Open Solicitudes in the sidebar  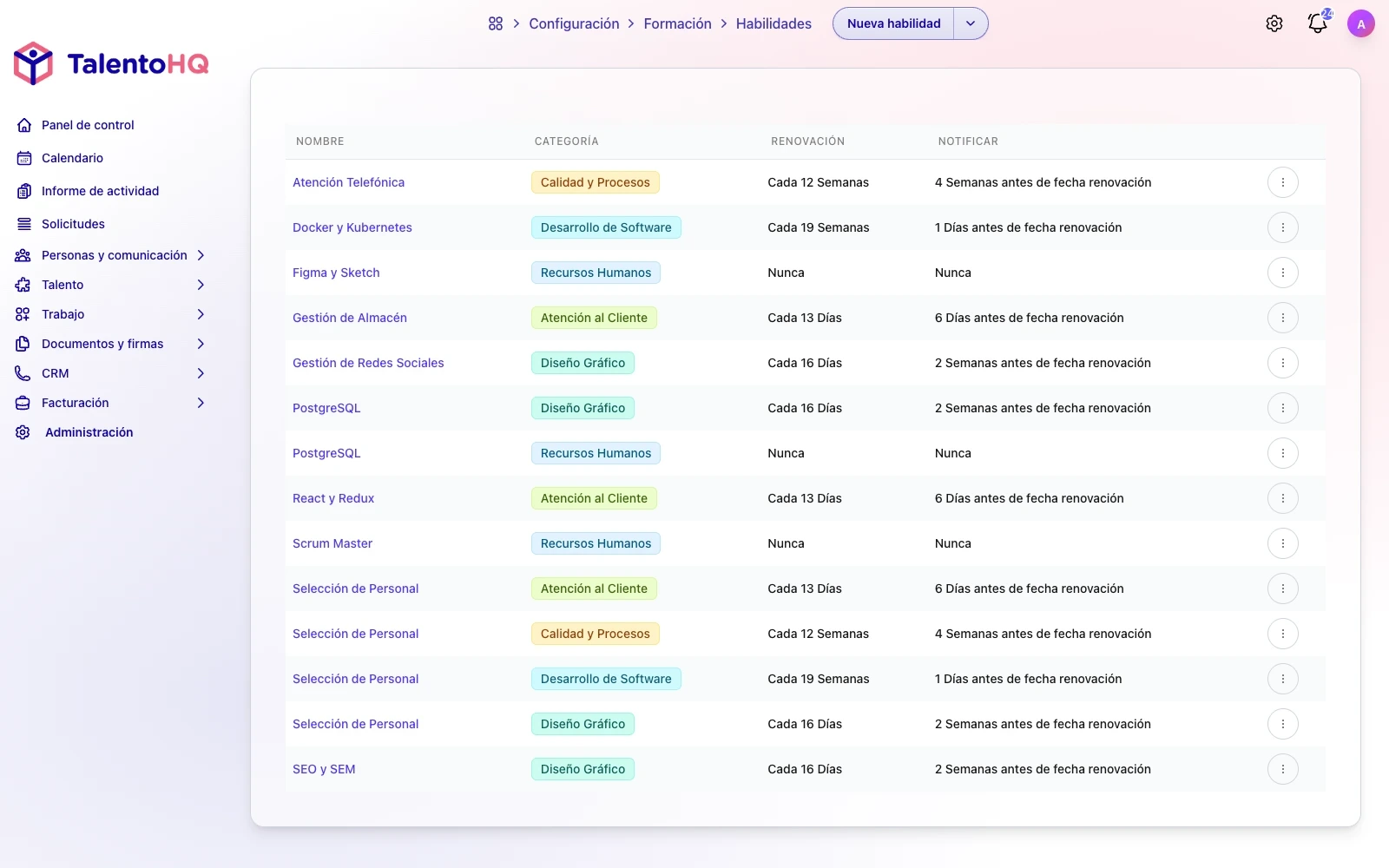point(73,224)
